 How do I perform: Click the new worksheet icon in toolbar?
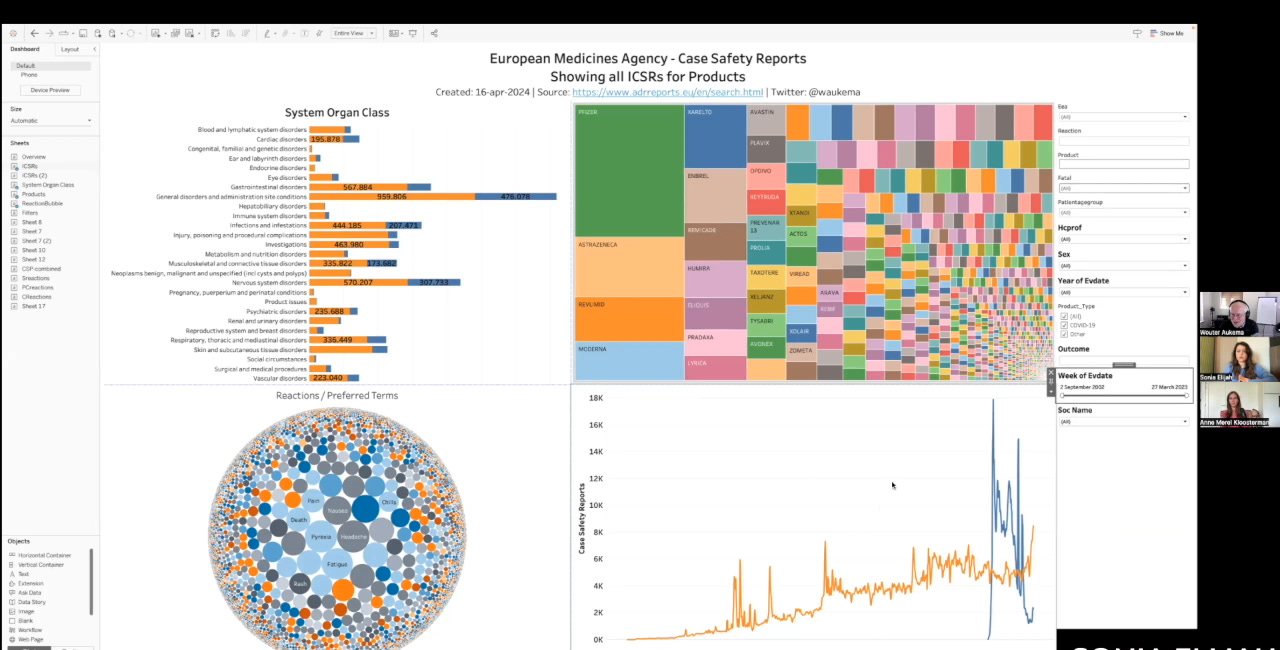coord(157,33)
